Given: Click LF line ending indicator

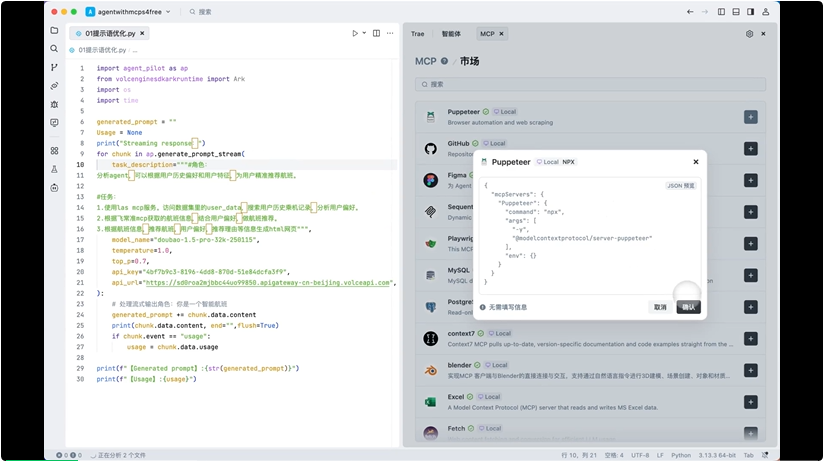Looking at the screenshot, I should [x=660, y=455].
